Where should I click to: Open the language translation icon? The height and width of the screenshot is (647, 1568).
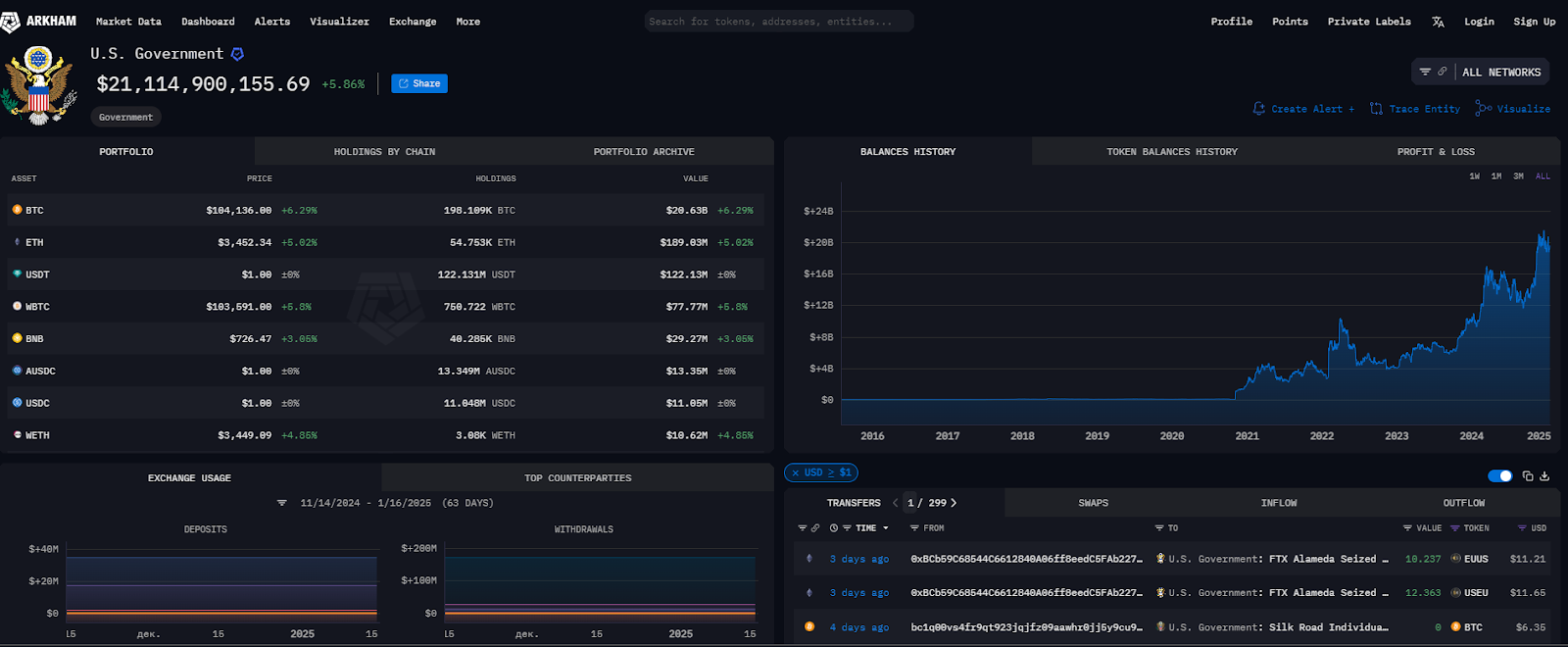[x=1438, y=22]
